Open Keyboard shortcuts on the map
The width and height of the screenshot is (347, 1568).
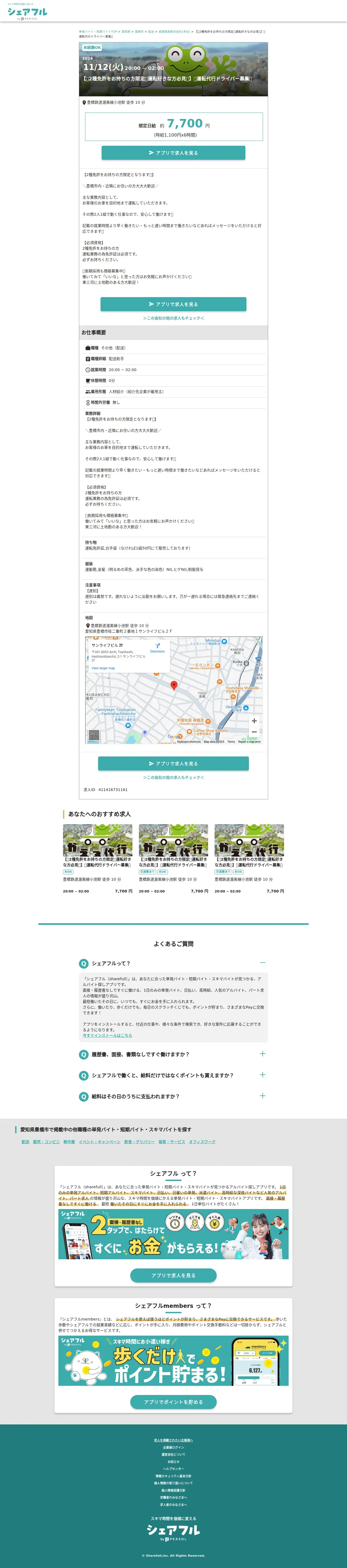click(189, 741)
